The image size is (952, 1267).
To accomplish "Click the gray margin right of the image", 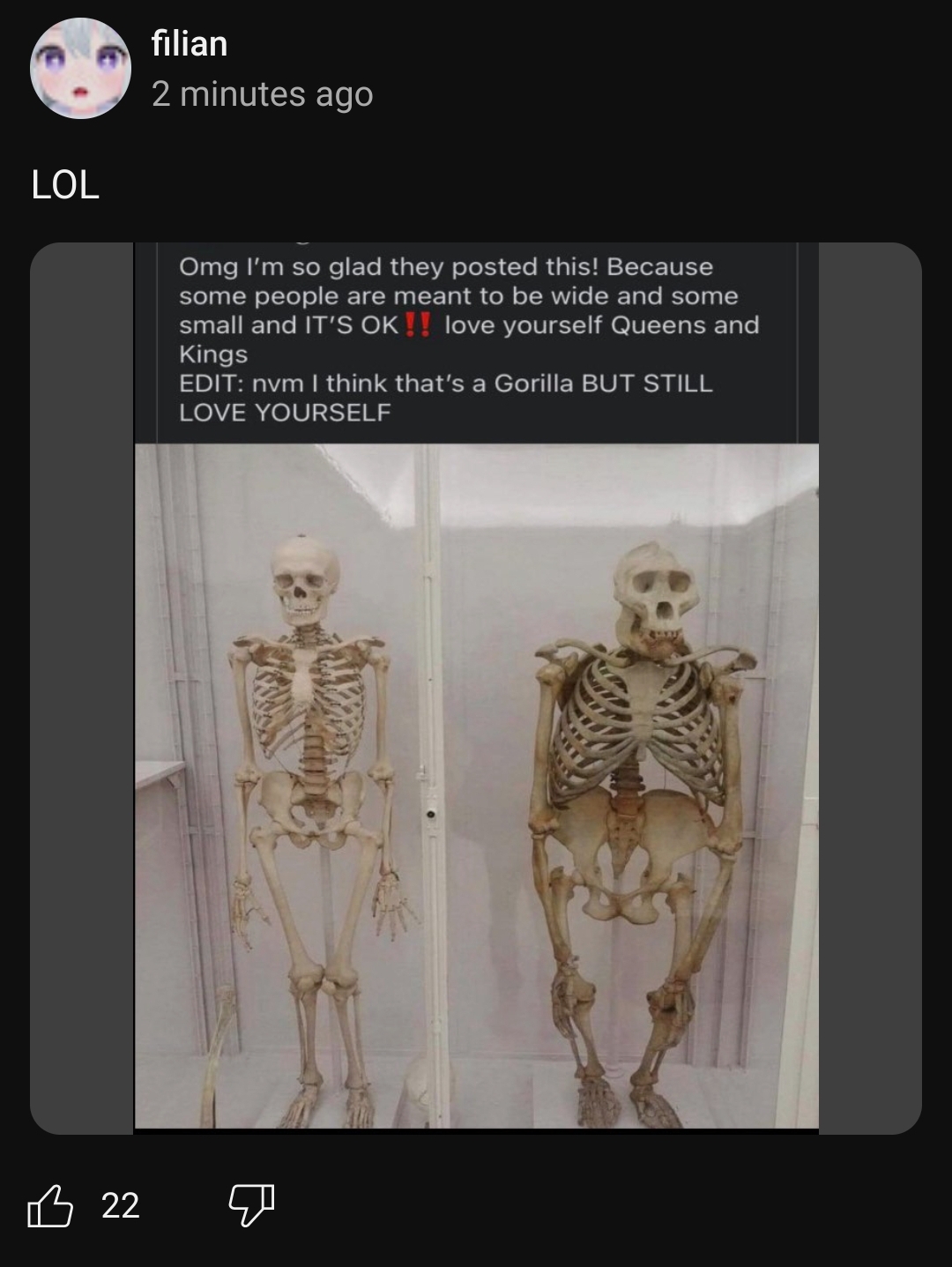I will click(x=870, y=688).
